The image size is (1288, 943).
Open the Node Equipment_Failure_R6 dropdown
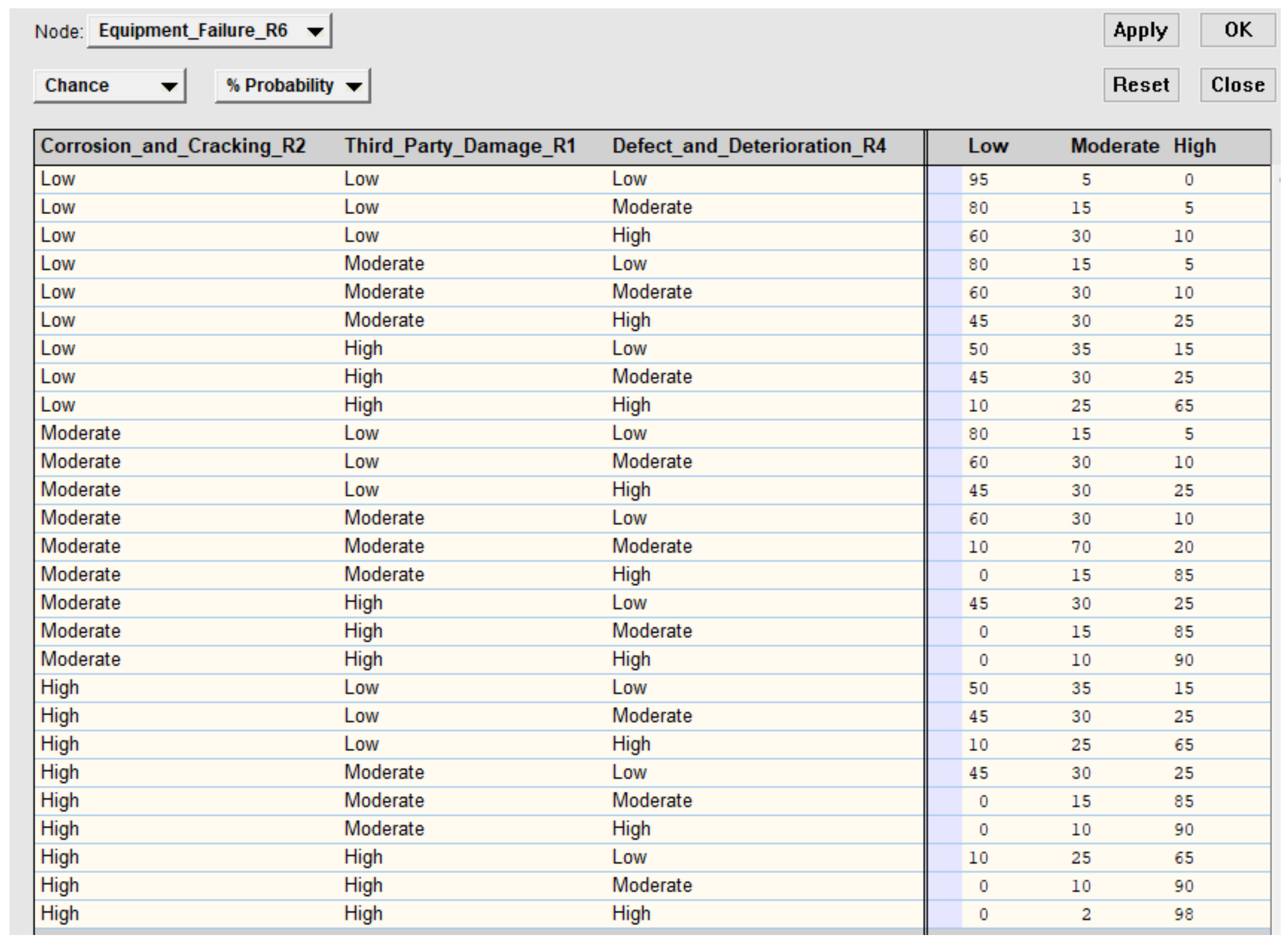point(209,31)
